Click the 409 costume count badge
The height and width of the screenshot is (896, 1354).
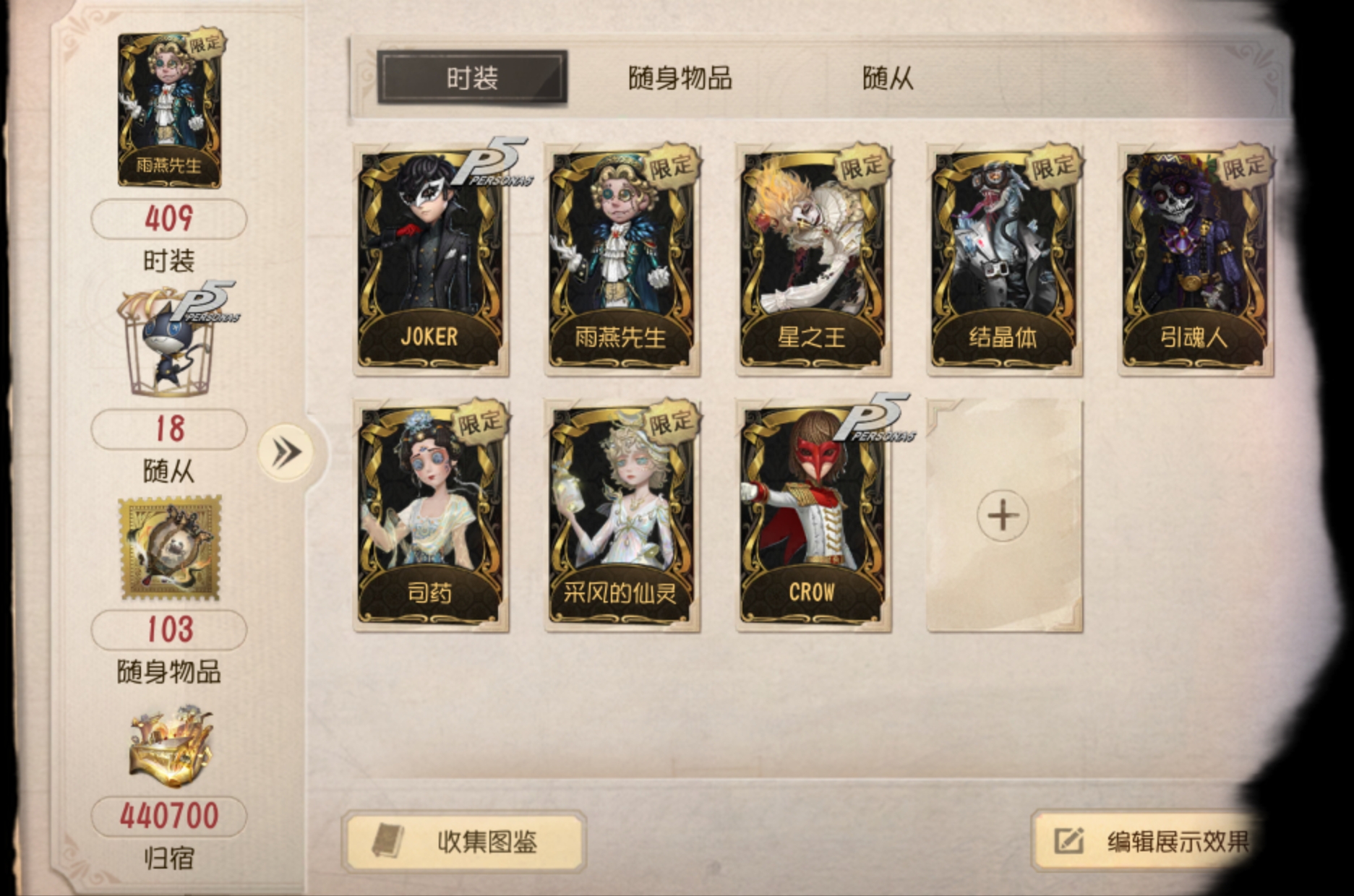(169, 218)
